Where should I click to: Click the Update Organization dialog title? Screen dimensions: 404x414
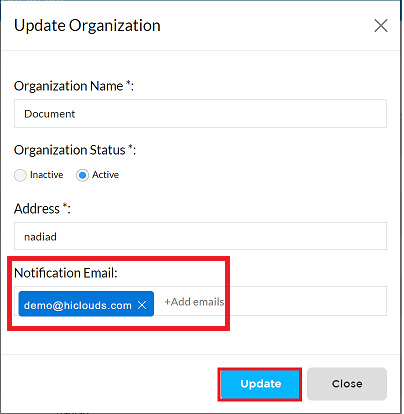click(87, 26)
